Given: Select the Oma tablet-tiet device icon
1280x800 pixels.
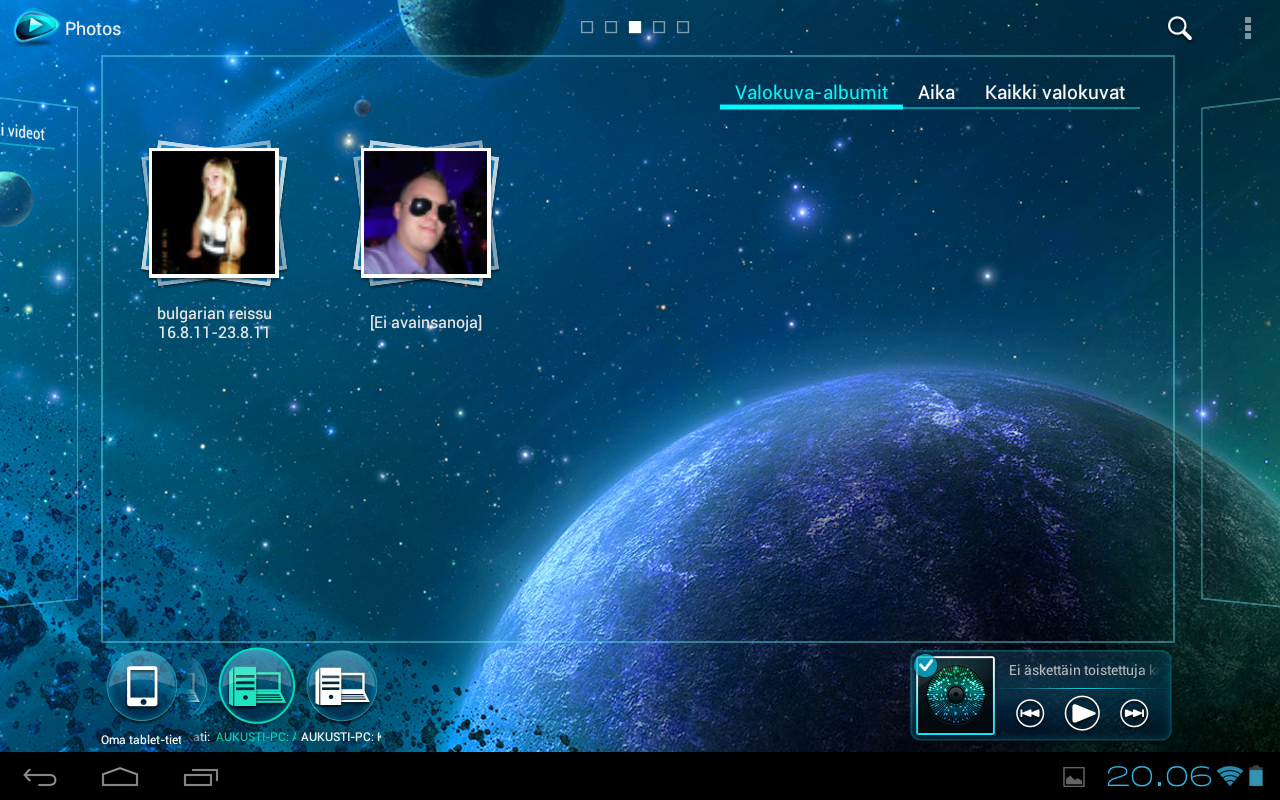Looking at the screenshot, I should (142, 686).
